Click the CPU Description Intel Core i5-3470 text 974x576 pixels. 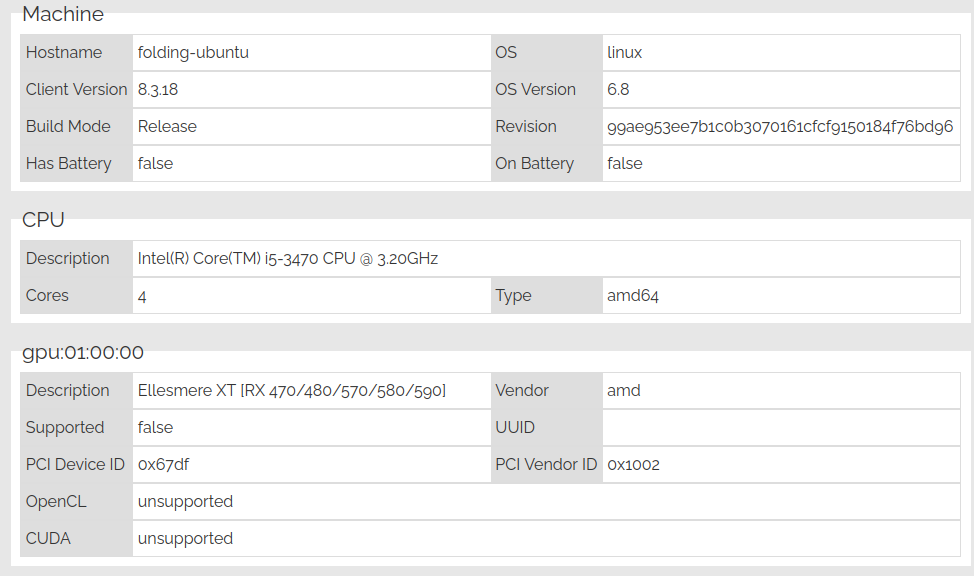288,258
